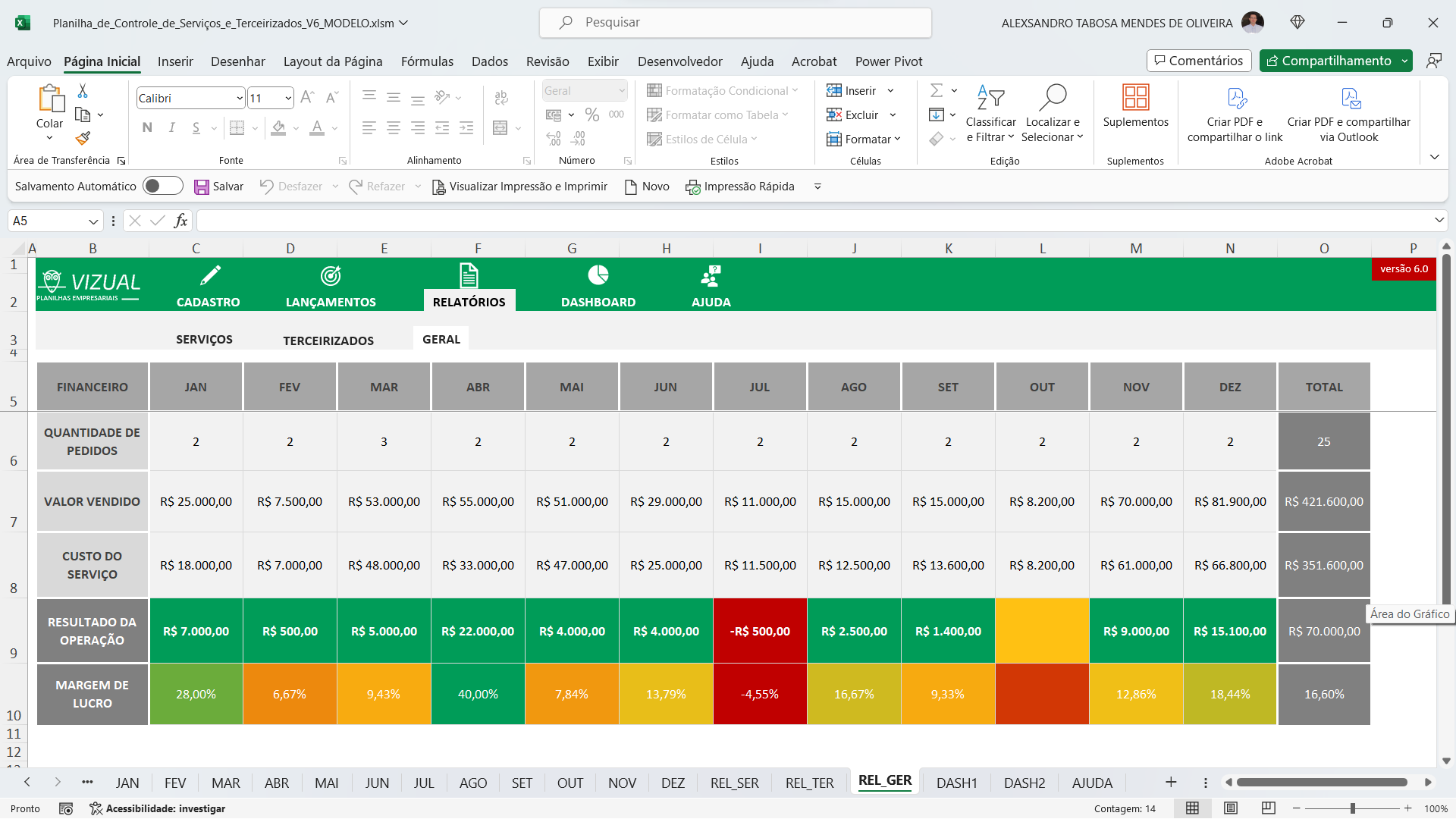Click the Salvar floppy disk icon
The height and width of the screenshot is (819, 1456).
coord(202,187)
